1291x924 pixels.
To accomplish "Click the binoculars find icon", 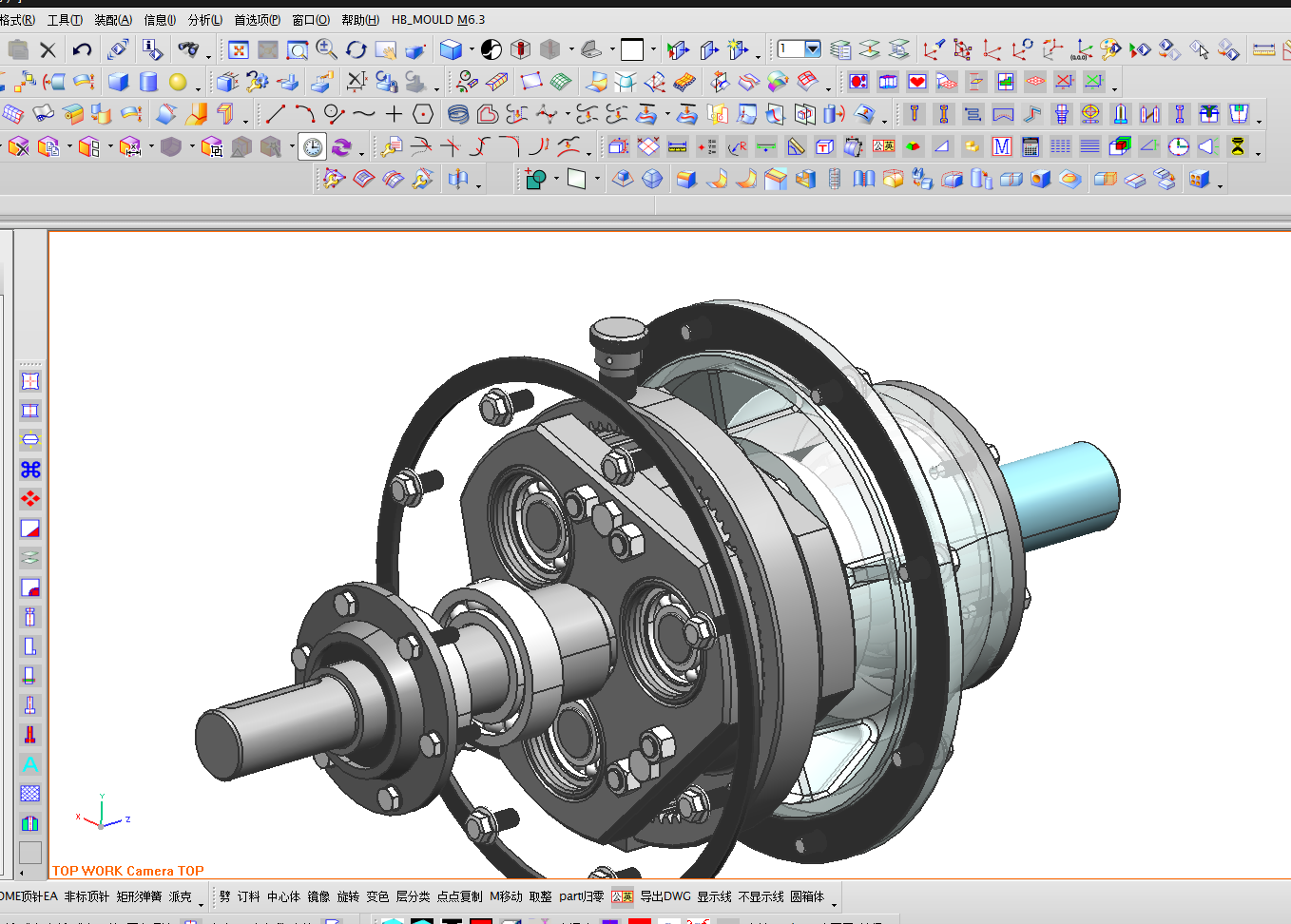I will (x=188, y=49).
